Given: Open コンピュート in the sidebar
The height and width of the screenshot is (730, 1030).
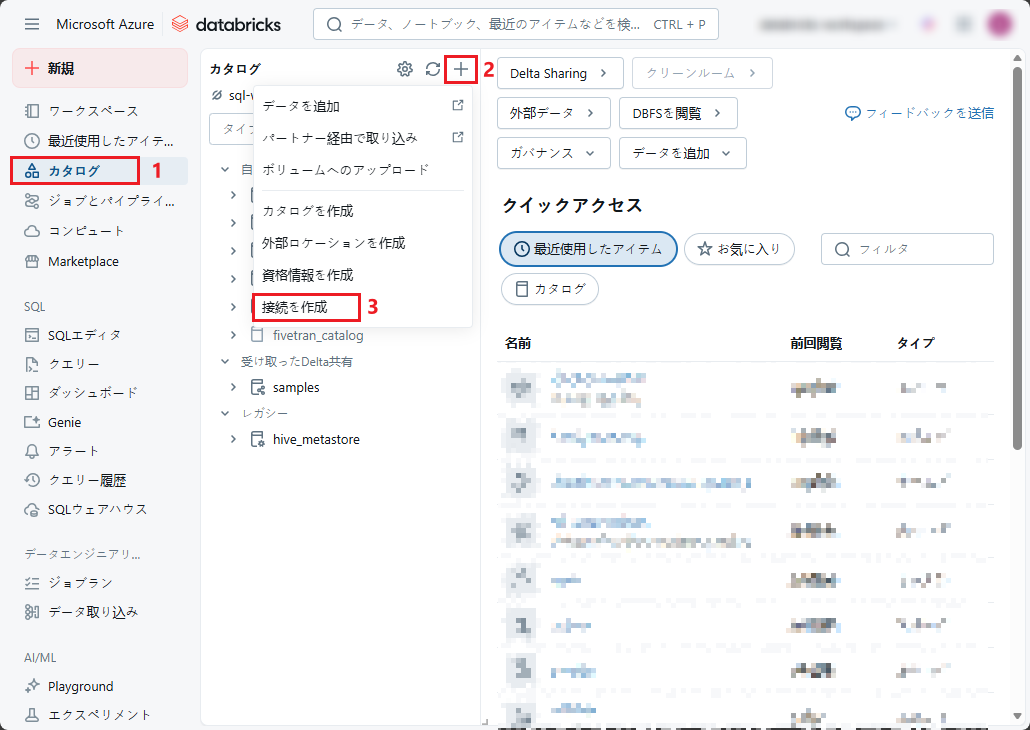Looking at the screenshot, I should click(x=86, y=231).
